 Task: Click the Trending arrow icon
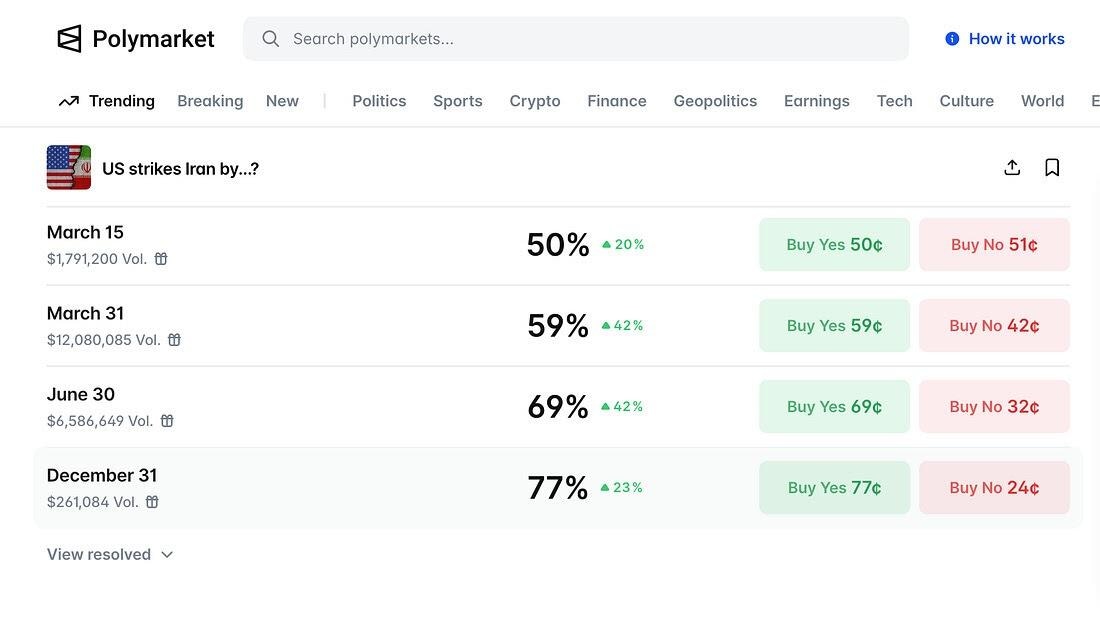[x=68, y=101]
